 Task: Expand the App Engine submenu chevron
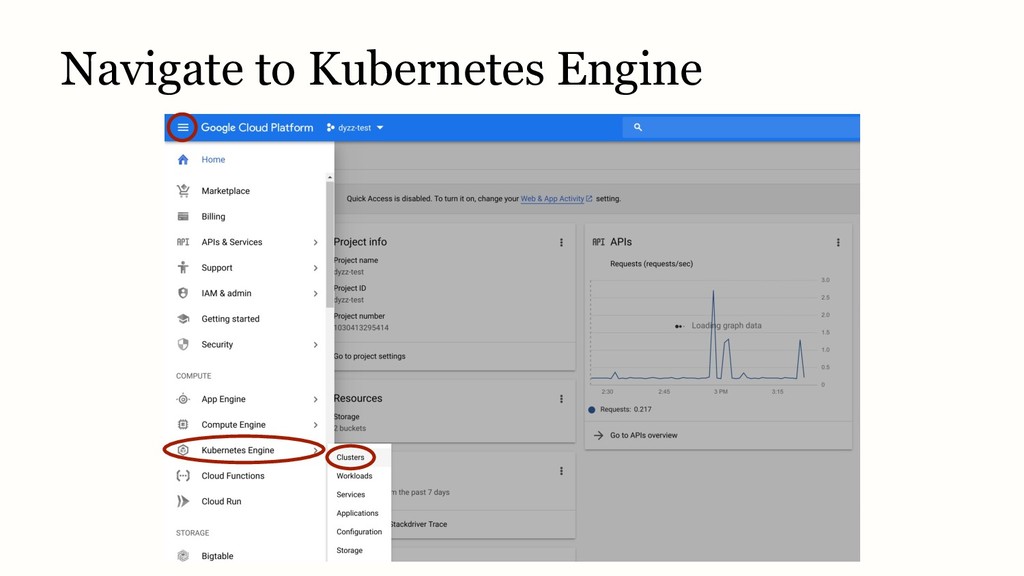point(315,399)
